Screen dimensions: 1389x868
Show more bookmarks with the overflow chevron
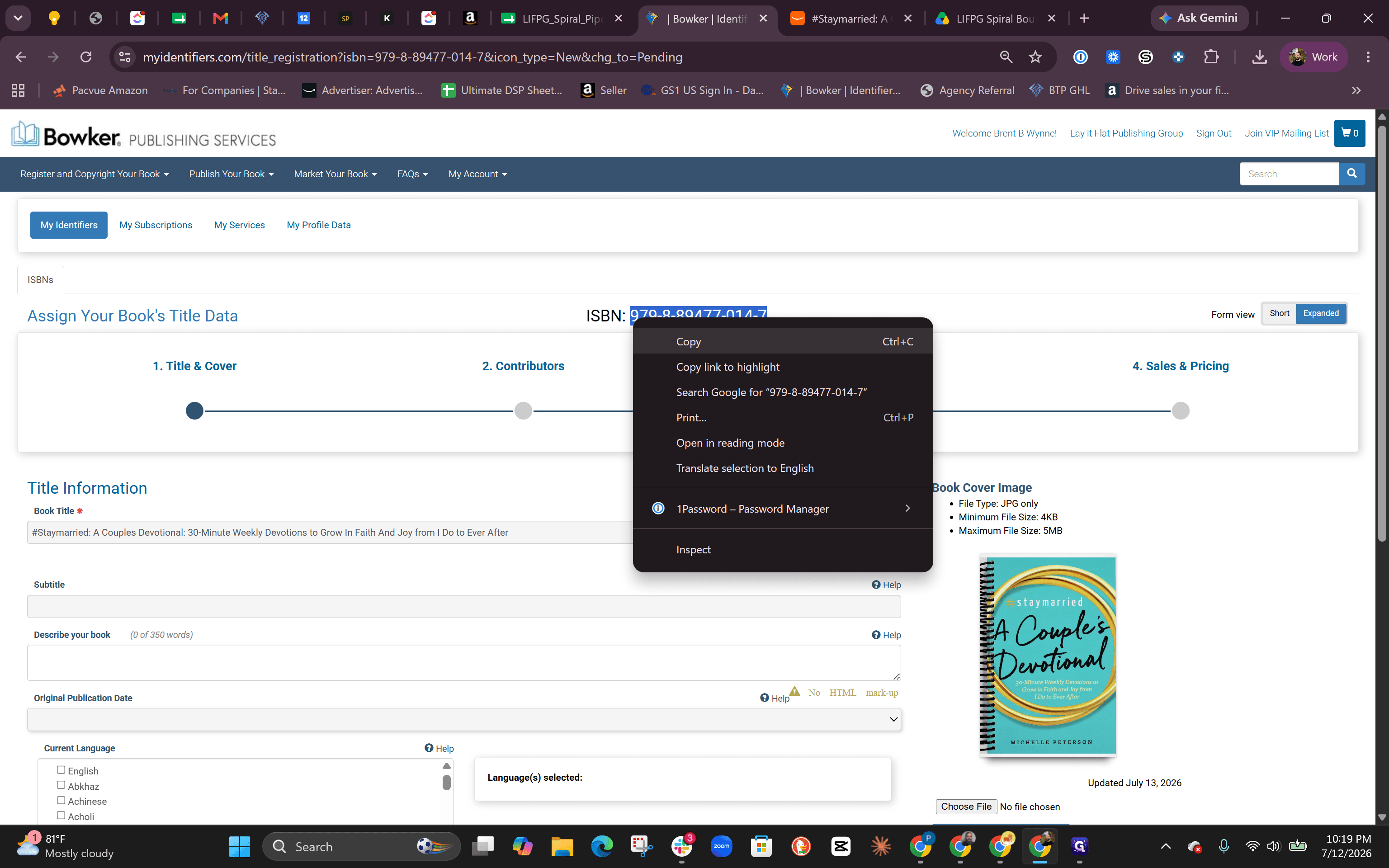click(1356, 90)
